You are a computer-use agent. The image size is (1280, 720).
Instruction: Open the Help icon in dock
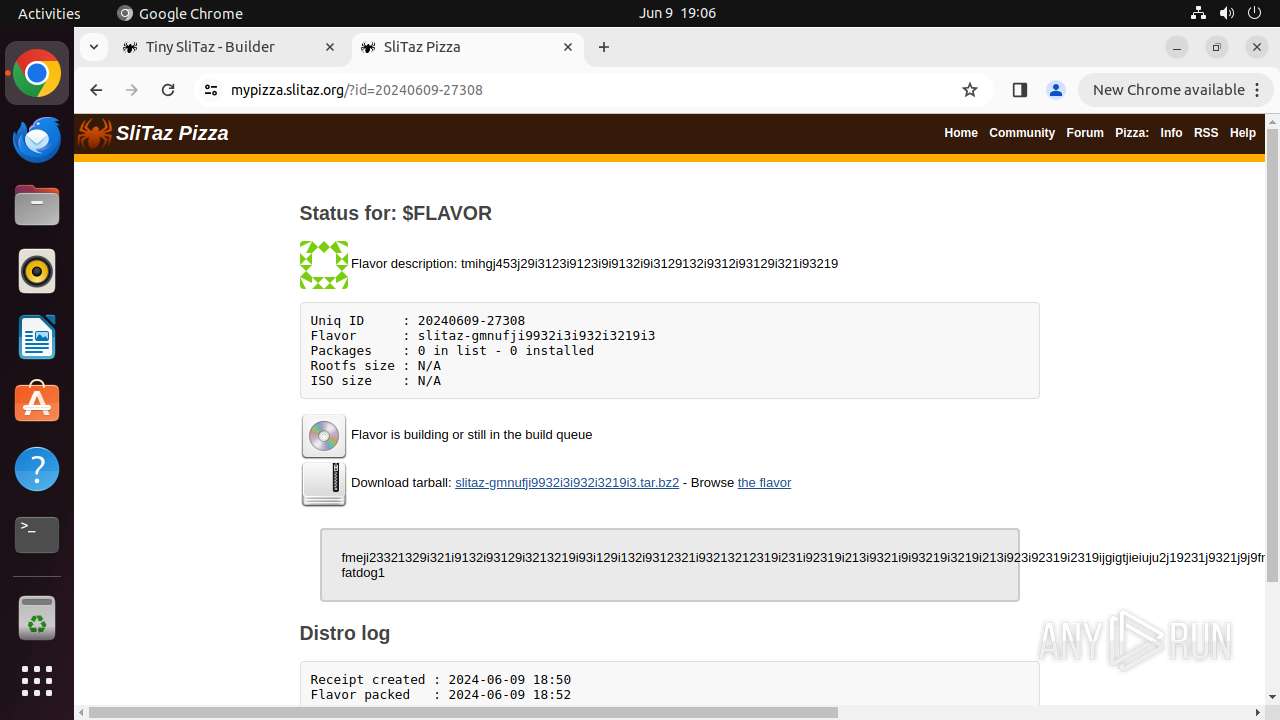coord(37,469)
